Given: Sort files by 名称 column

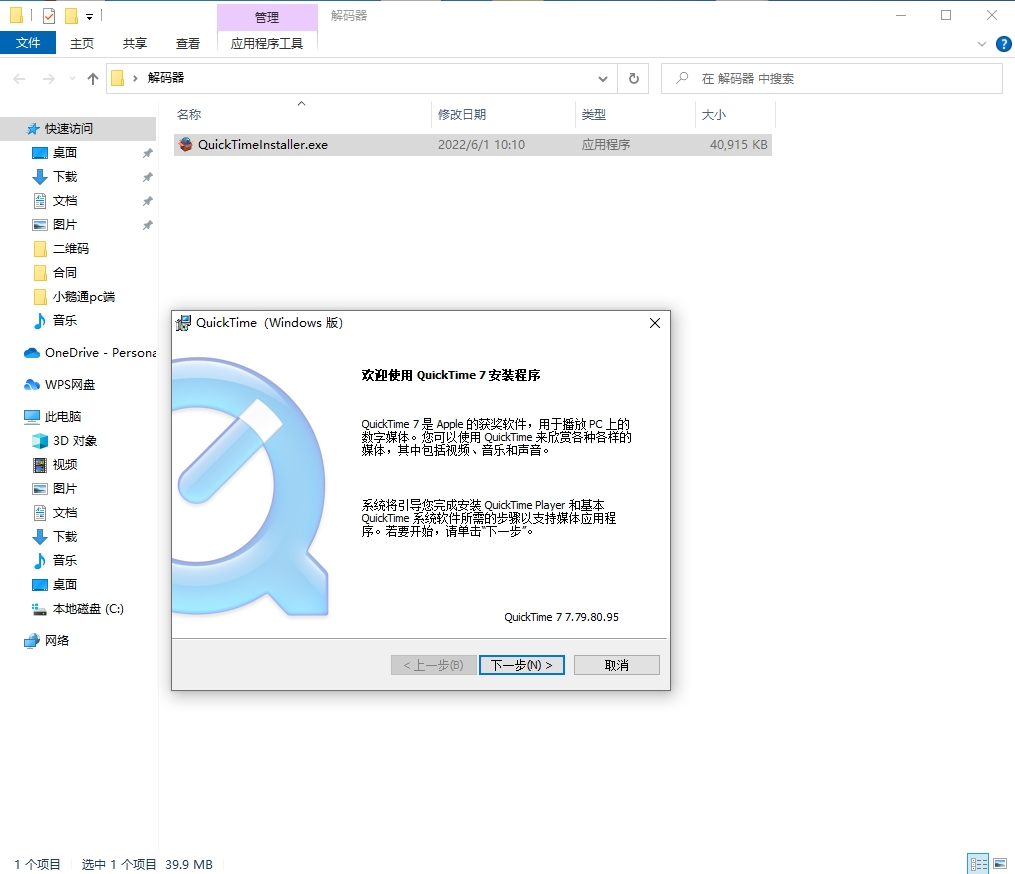Looking at the screenshot, I should point(302,115).
